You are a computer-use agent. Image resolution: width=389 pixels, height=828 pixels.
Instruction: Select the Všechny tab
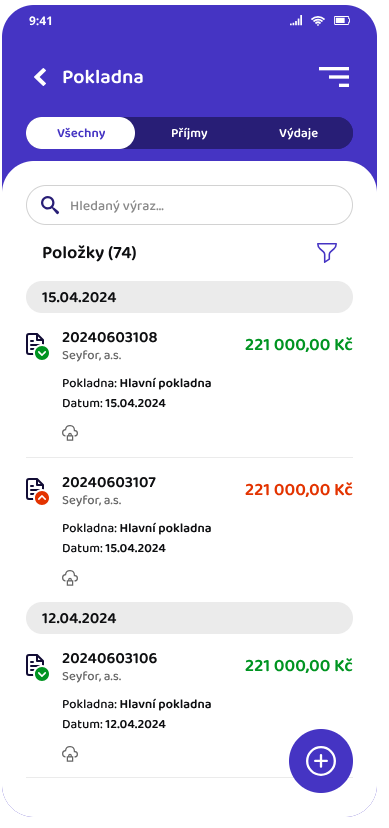click(x=81, y=133)
